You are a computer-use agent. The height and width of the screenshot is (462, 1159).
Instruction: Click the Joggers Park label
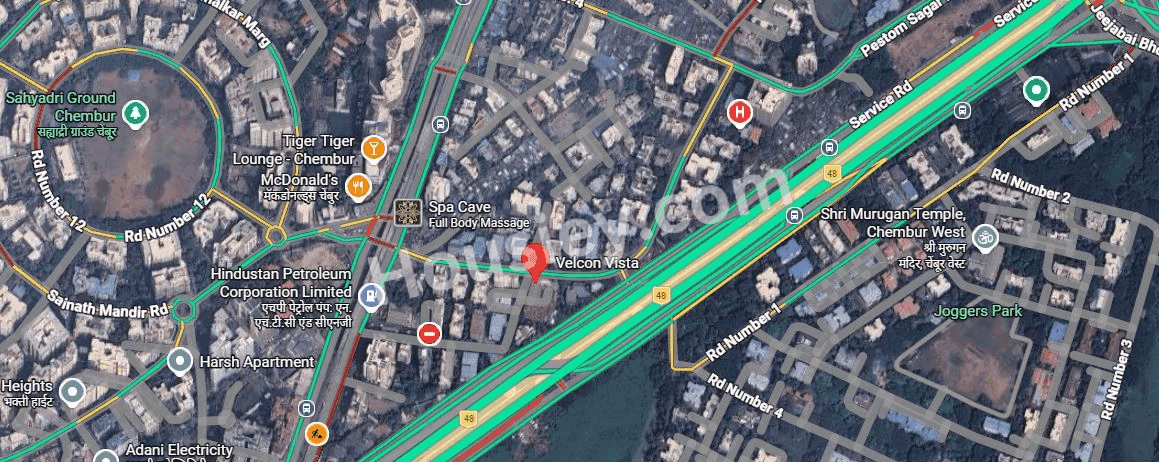coord(978,311)
